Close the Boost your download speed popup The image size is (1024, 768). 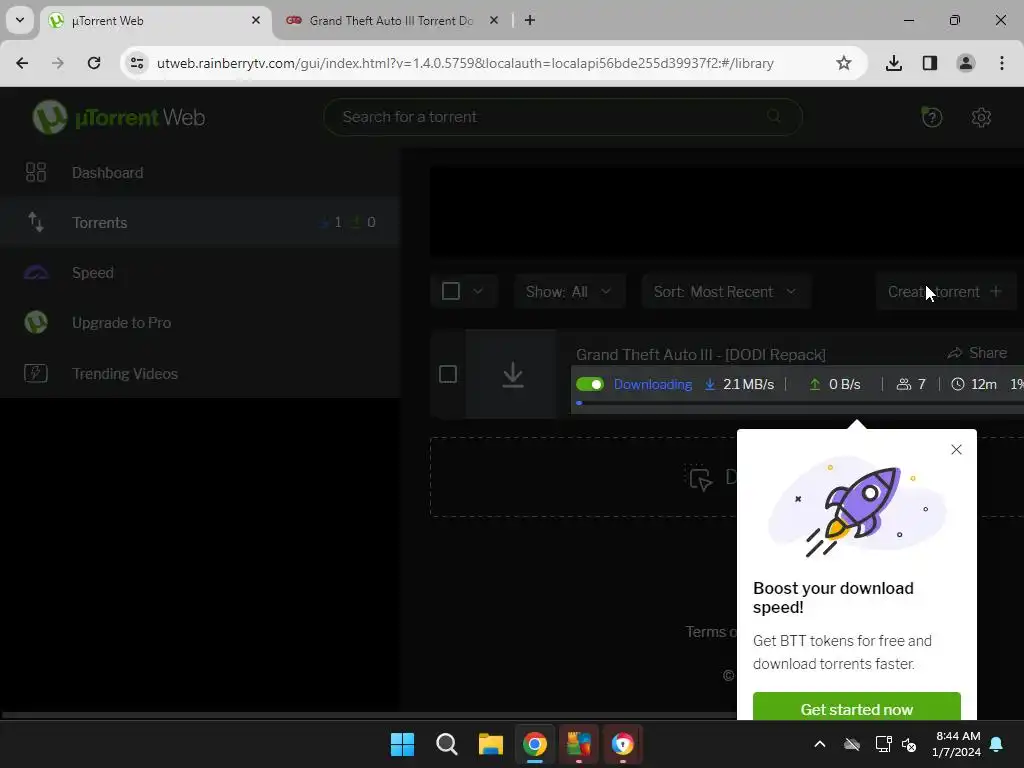click(956, 449)
